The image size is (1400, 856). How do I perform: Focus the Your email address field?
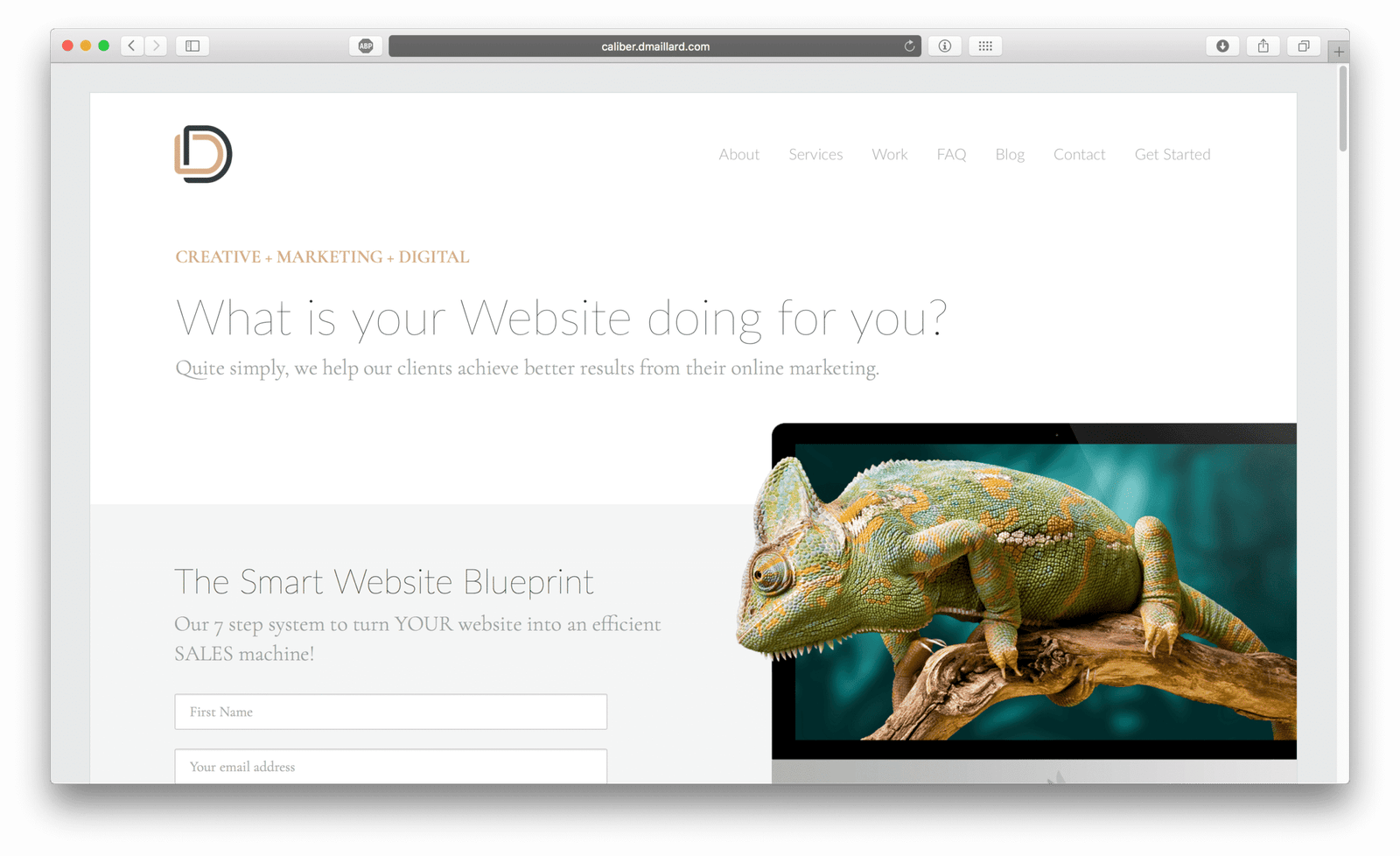coord(391,766)
